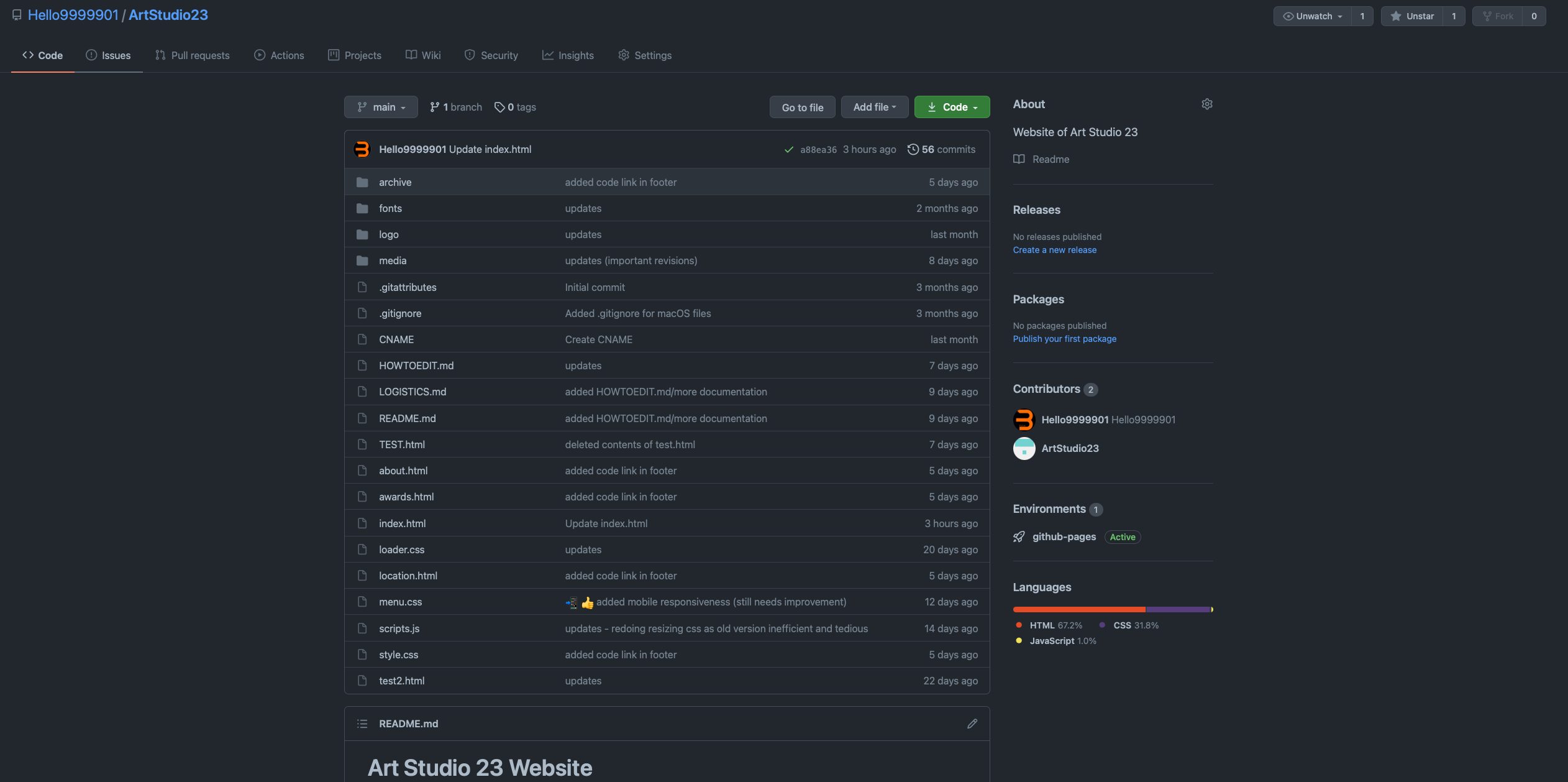The image size is (1568, 782).
Task: Click the logo folder icon
Action: [362, 234]
